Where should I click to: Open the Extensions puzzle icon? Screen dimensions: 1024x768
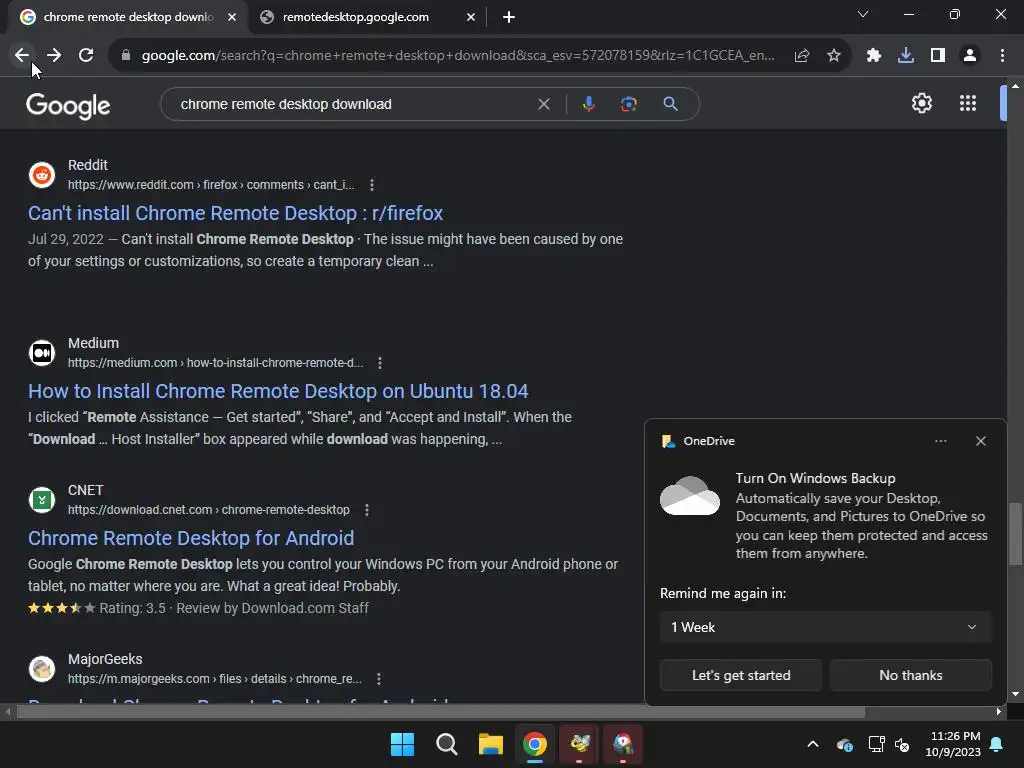(x=874, y=56)
